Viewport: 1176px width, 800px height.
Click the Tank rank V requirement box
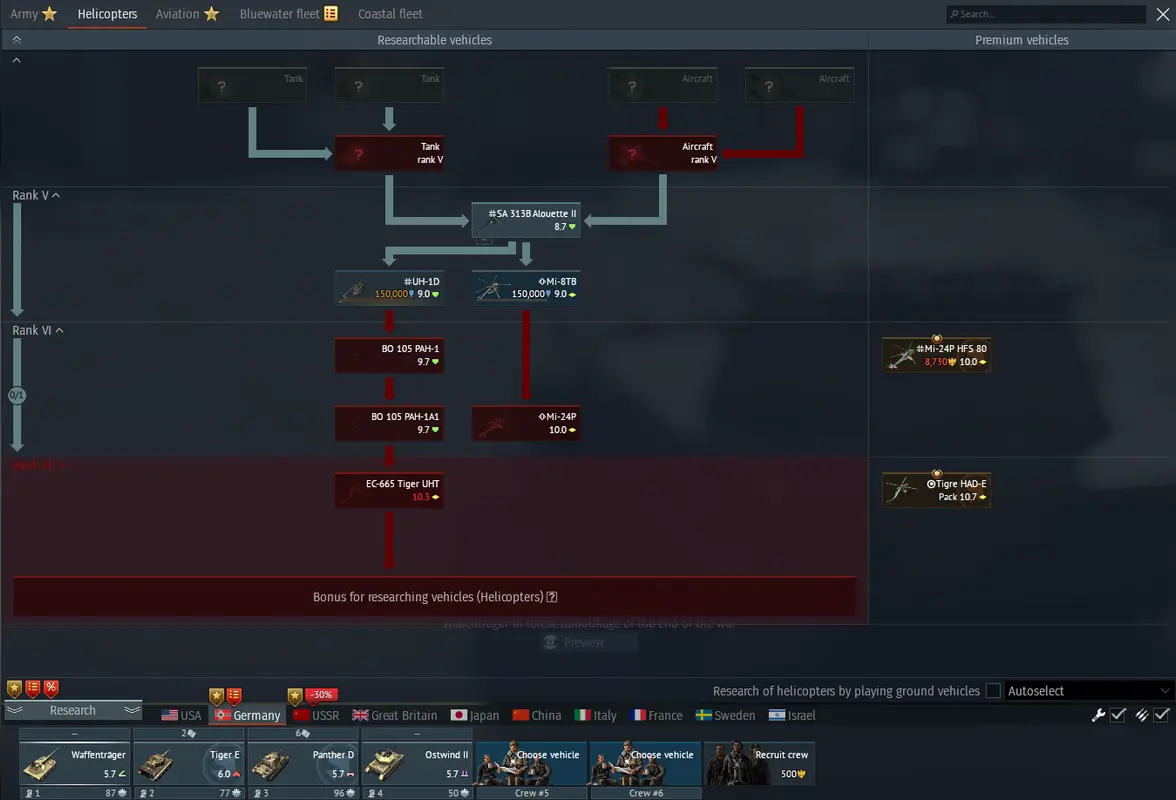pos(389,153)
